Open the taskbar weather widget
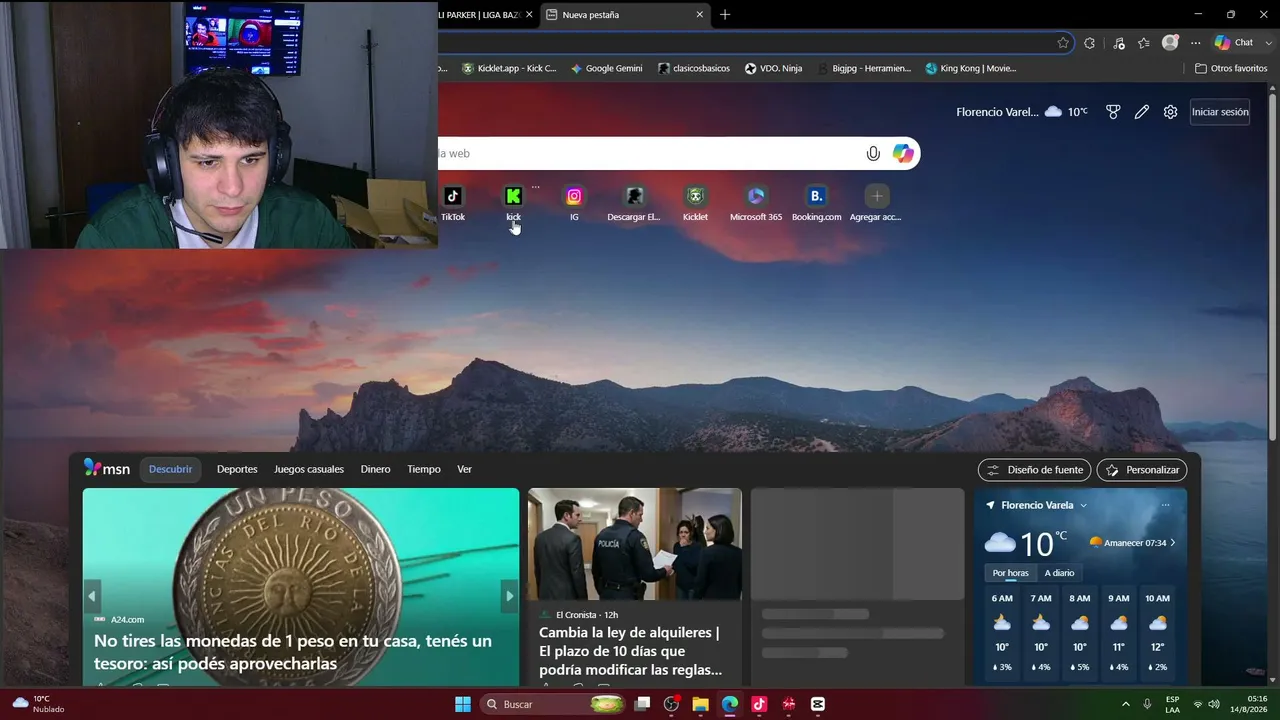 [38, 704]
